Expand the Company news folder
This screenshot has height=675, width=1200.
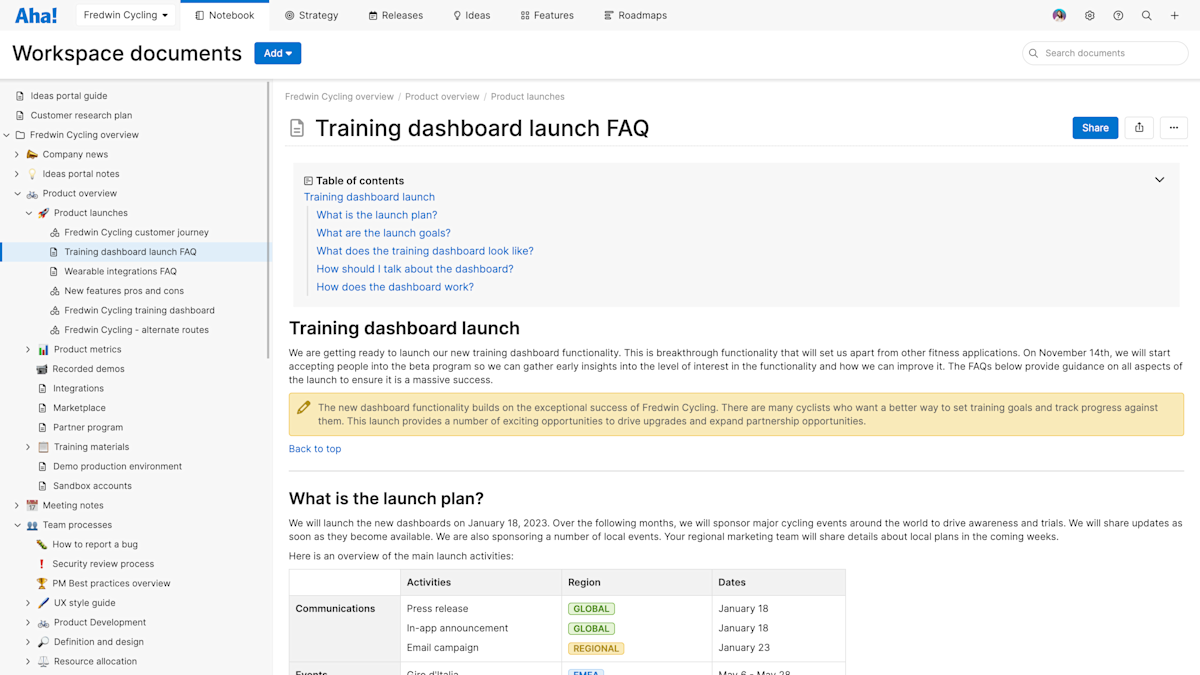pos(17,154)
